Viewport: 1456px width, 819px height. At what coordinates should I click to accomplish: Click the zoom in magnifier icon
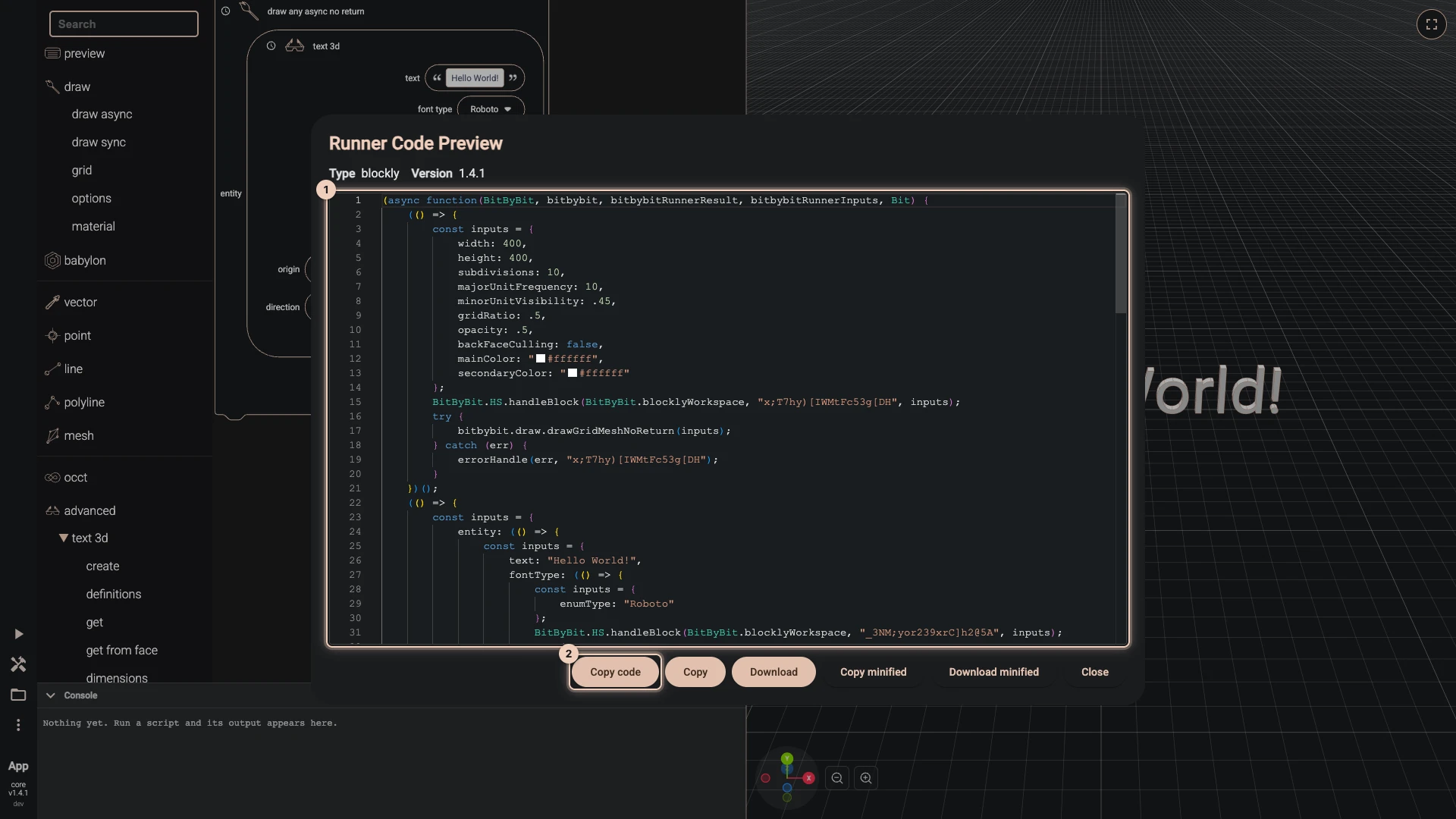(x=866, y=778)
